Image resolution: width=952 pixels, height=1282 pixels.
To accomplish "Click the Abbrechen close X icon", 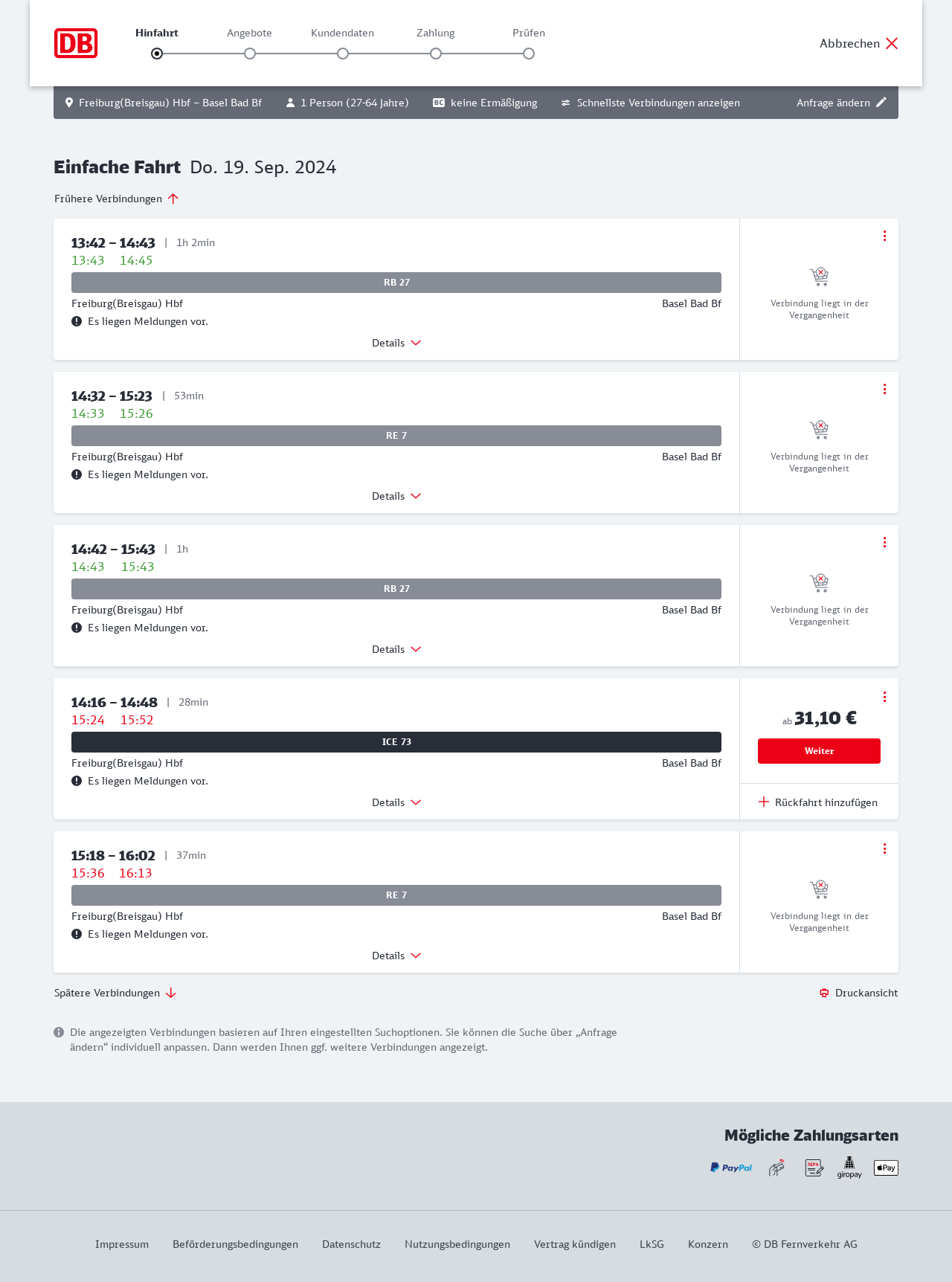I will click(892, 43).
